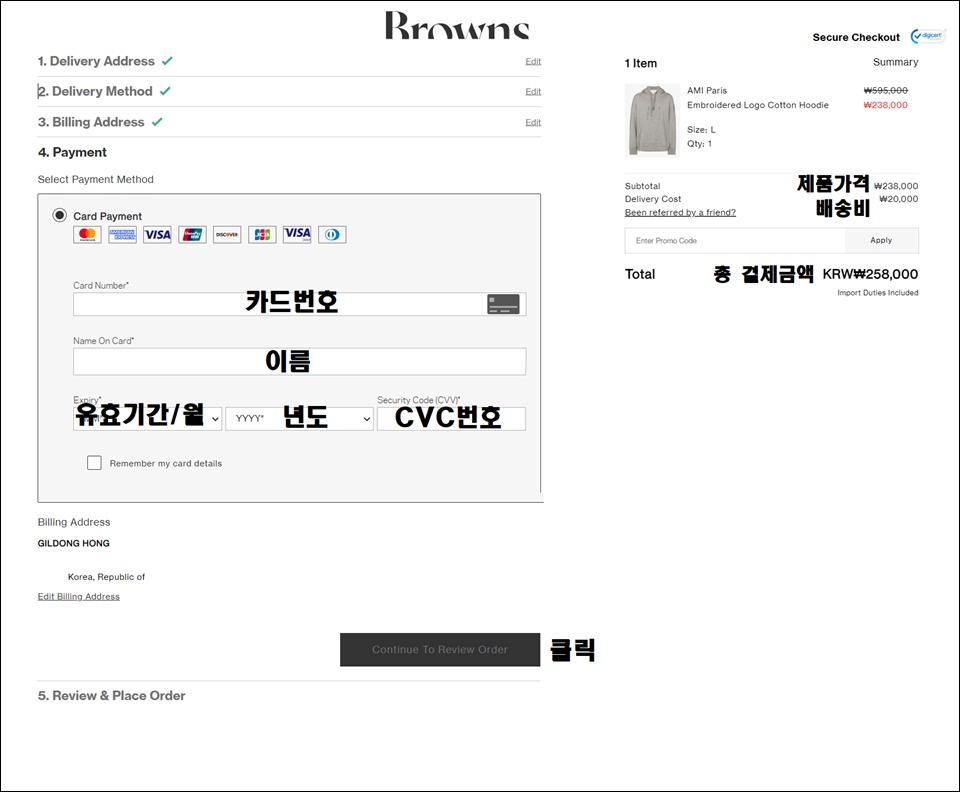Image resolution: width=960 pixels, height=792 pixels.
Task: Click the credit card icon in Card Number field
Action: [x=503, y=304]
